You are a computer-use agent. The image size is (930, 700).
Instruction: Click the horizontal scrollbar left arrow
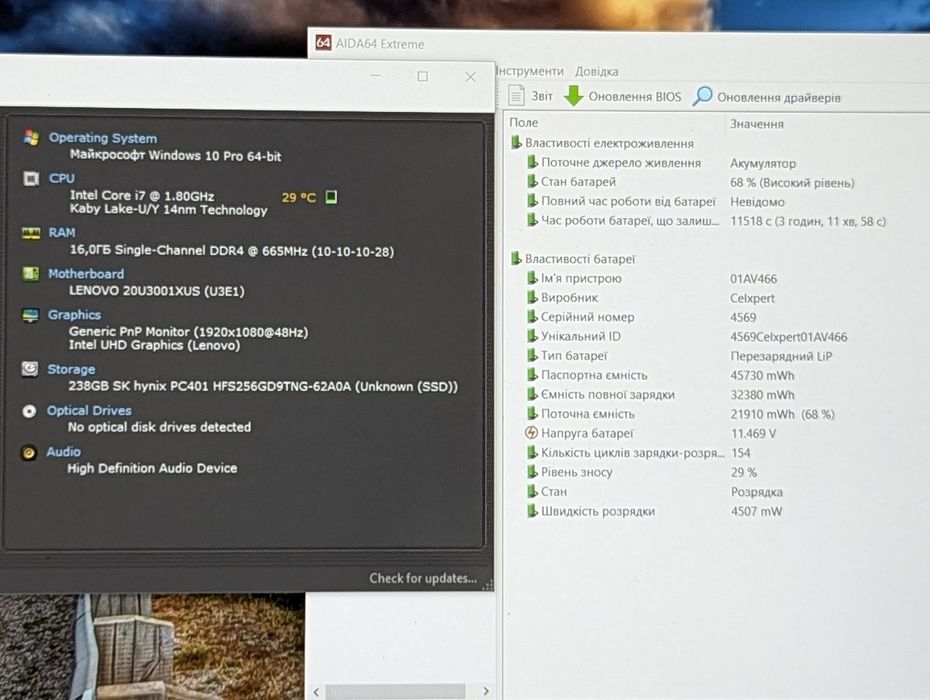(x=316, y=692)
